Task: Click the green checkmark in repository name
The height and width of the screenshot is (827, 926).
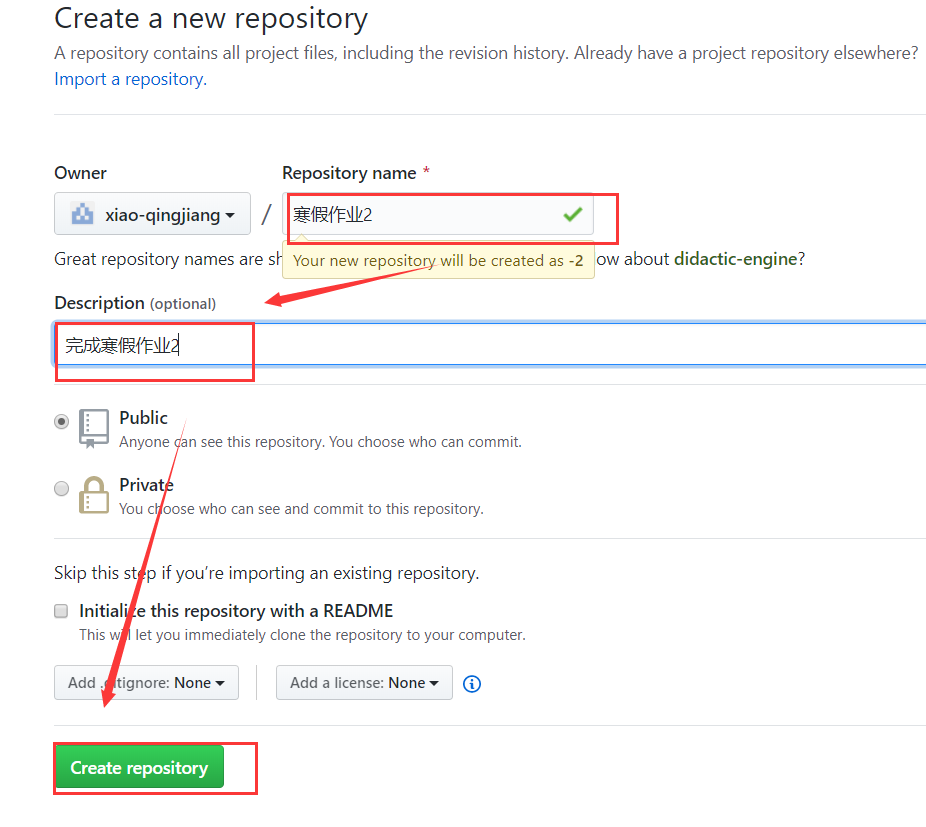Action: click(572, 214)
